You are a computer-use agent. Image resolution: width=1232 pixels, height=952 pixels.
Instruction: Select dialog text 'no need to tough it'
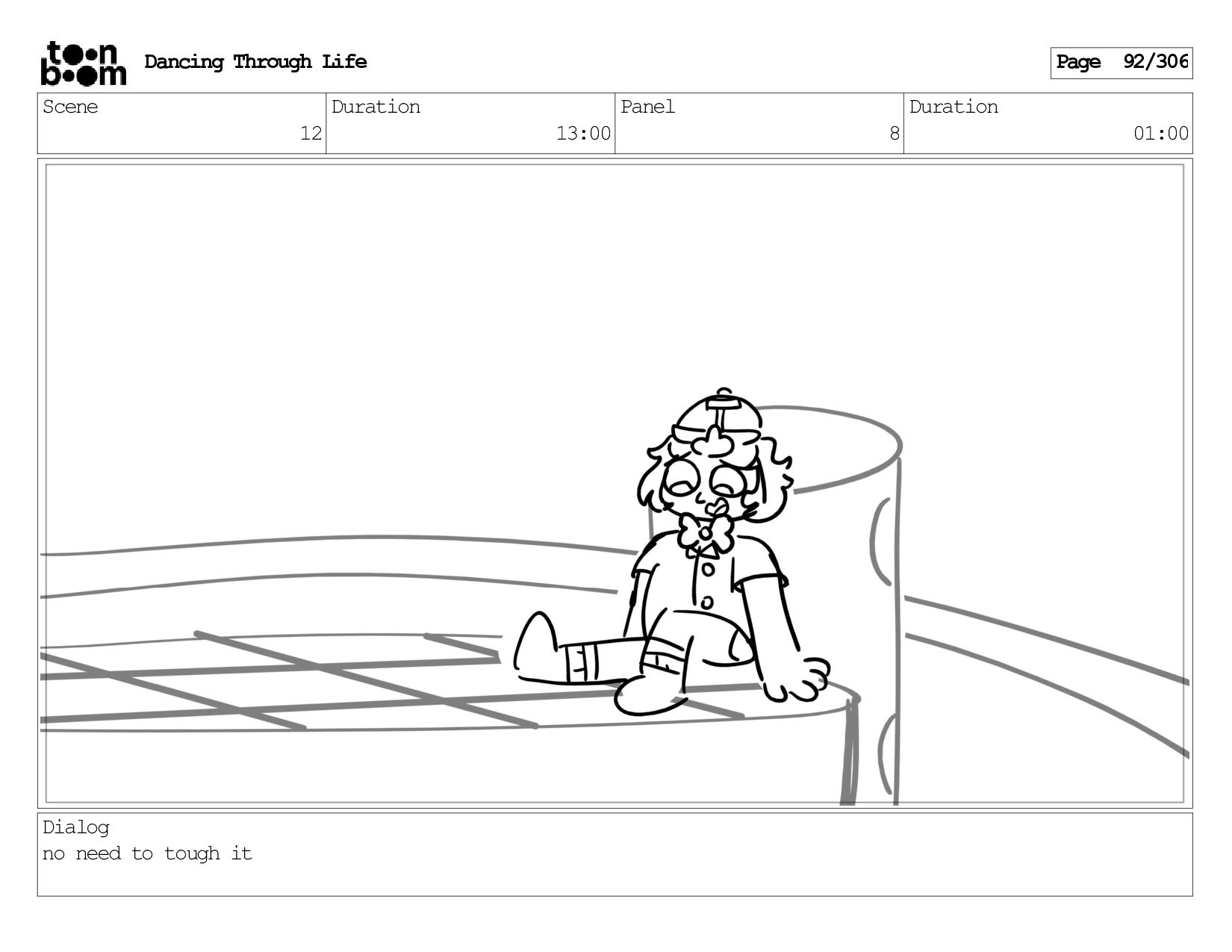tap(147, 853)
